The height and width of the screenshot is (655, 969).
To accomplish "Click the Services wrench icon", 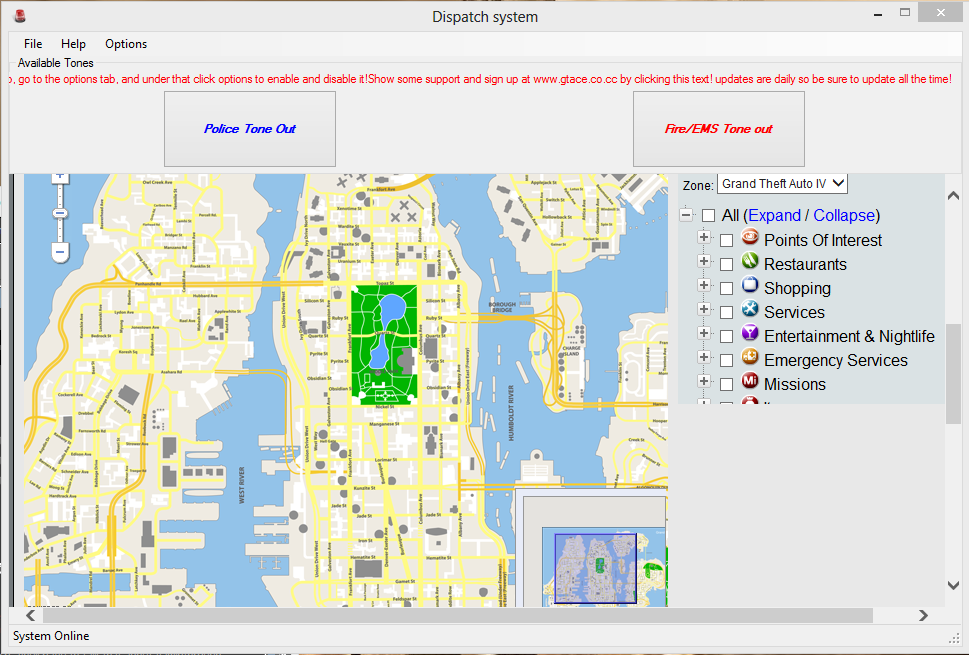I will click(750, 312).
